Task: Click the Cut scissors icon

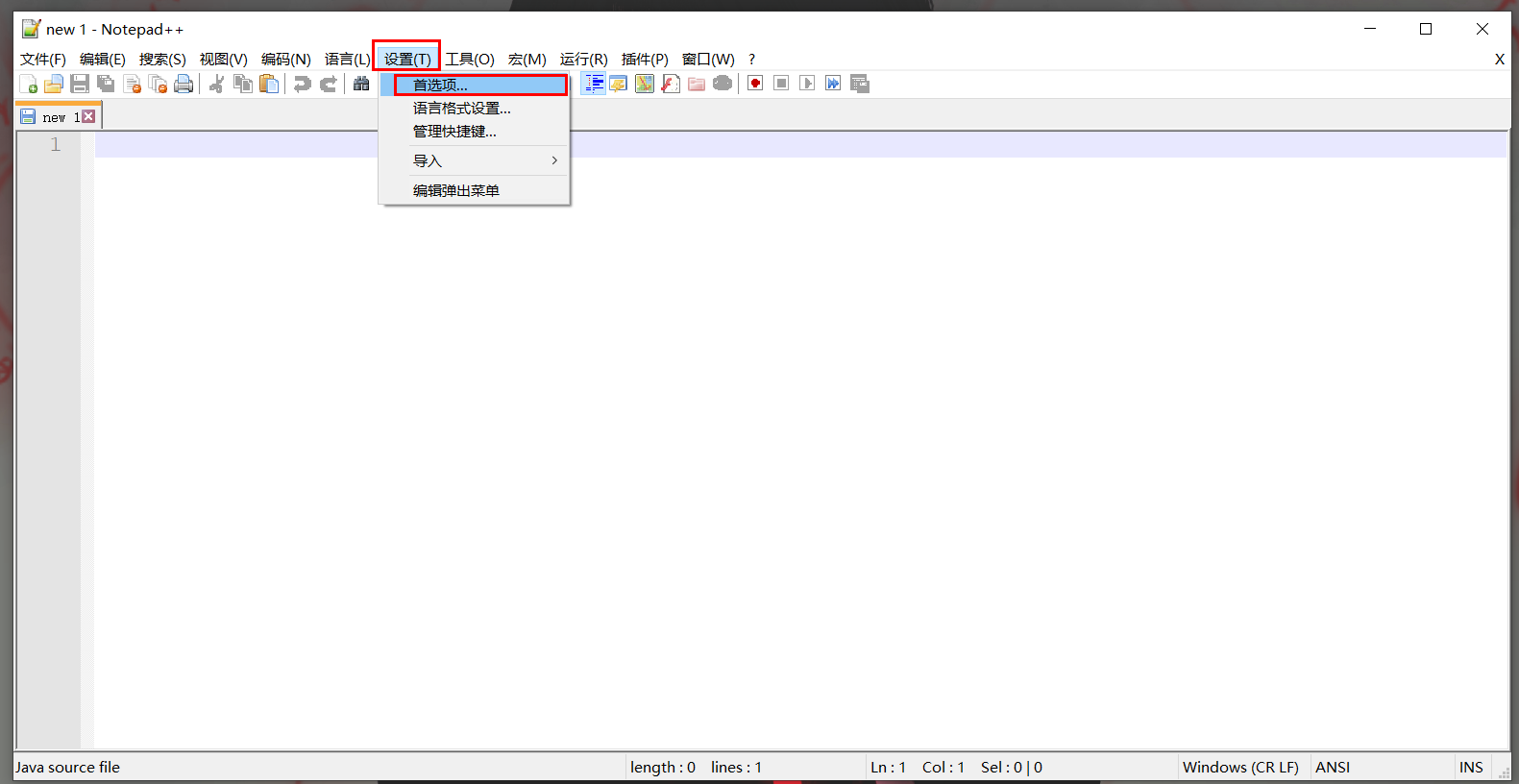Action: click(216, 84)
